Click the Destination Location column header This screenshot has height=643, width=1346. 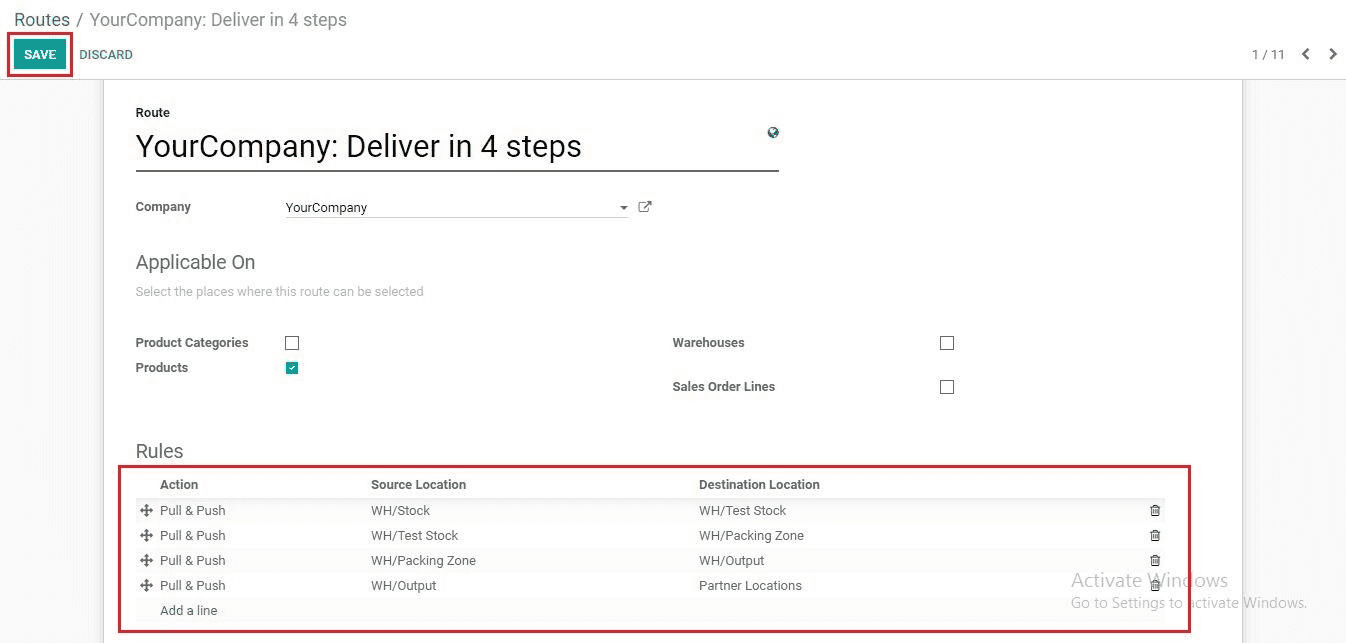pos(759,485)
